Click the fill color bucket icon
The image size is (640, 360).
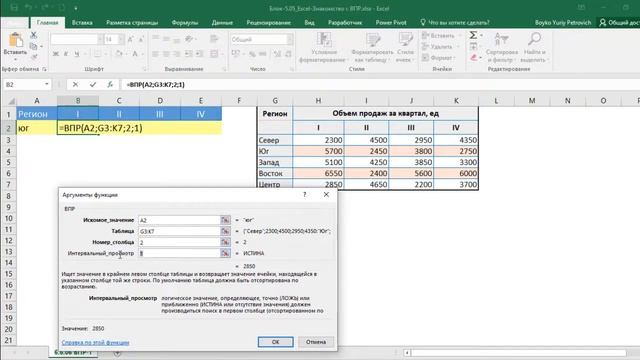pos(118,54)
